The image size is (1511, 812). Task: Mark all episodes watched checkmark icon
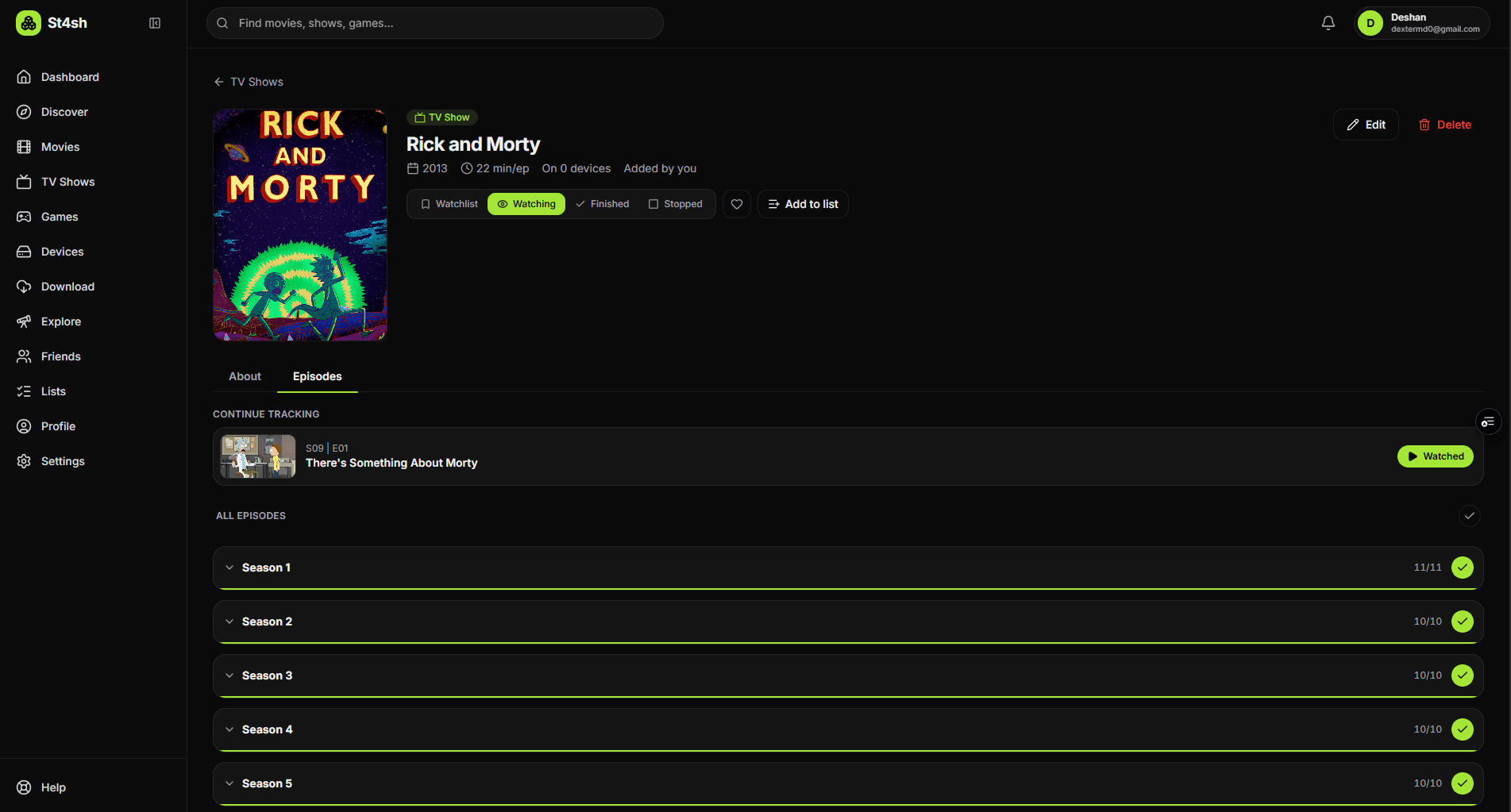pyautogui.click(x=1470, y=516)
